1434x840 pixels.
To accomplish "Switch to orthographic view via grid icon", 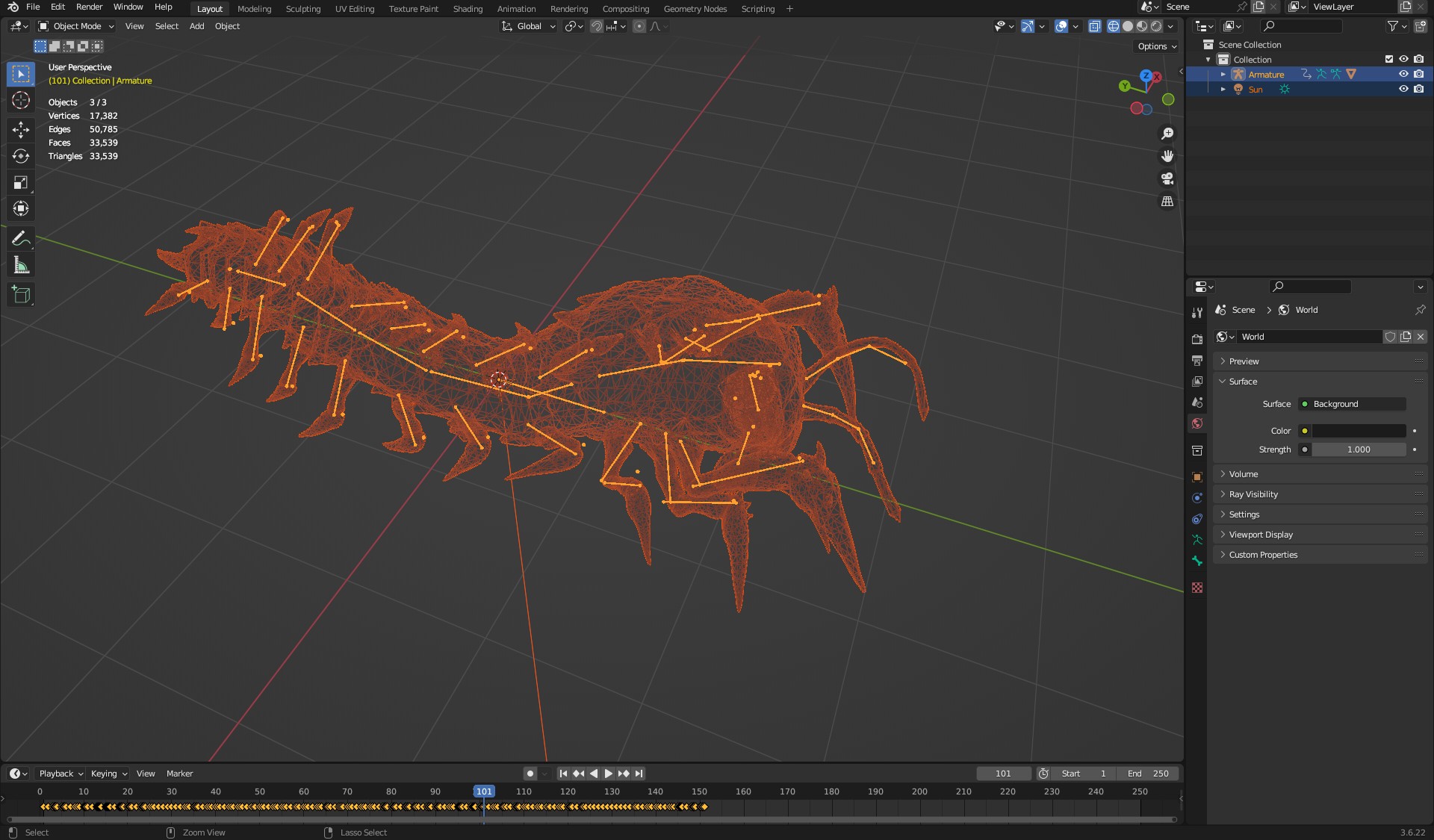I will 1167,202.
